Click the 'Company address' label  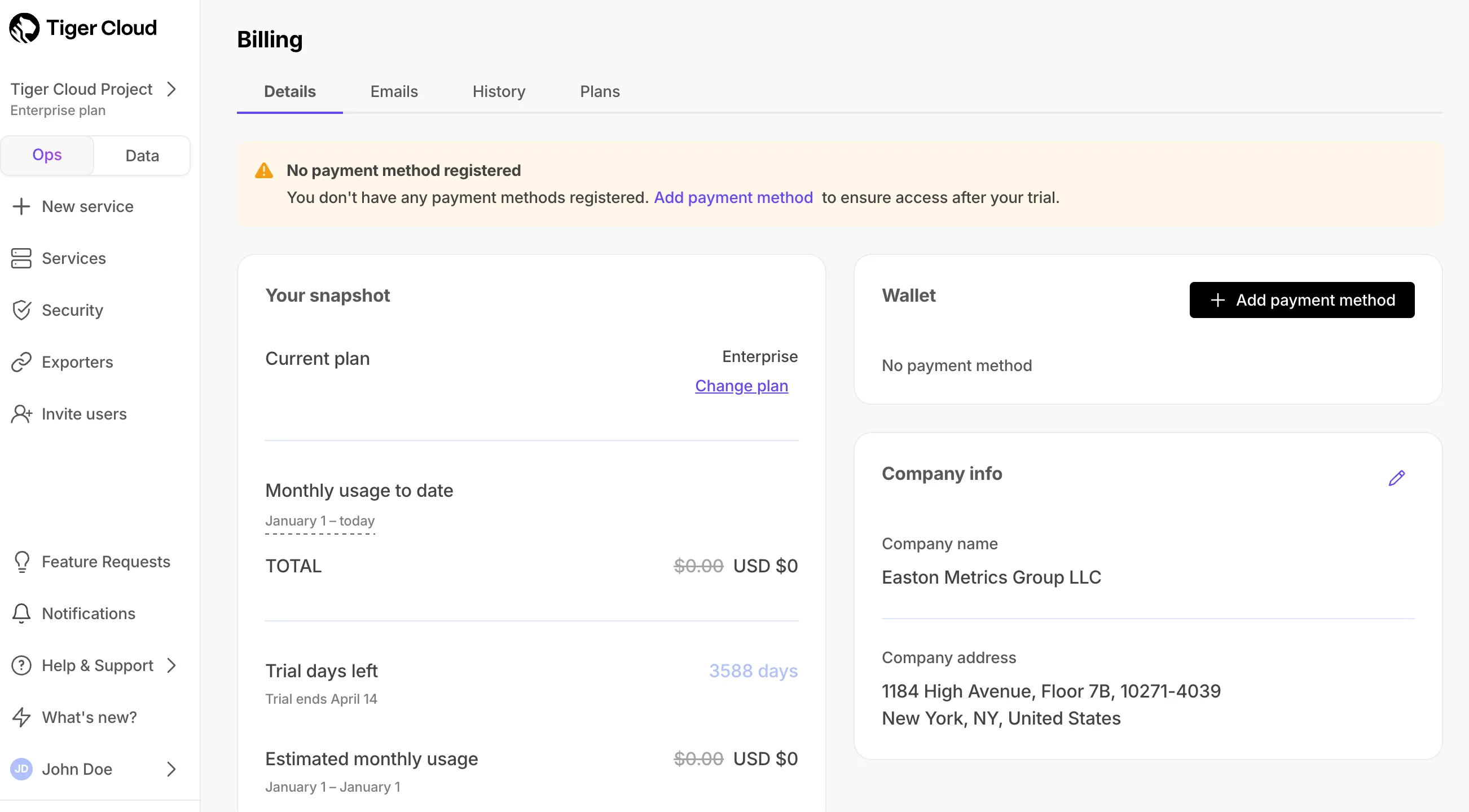(x=949, y=657)
